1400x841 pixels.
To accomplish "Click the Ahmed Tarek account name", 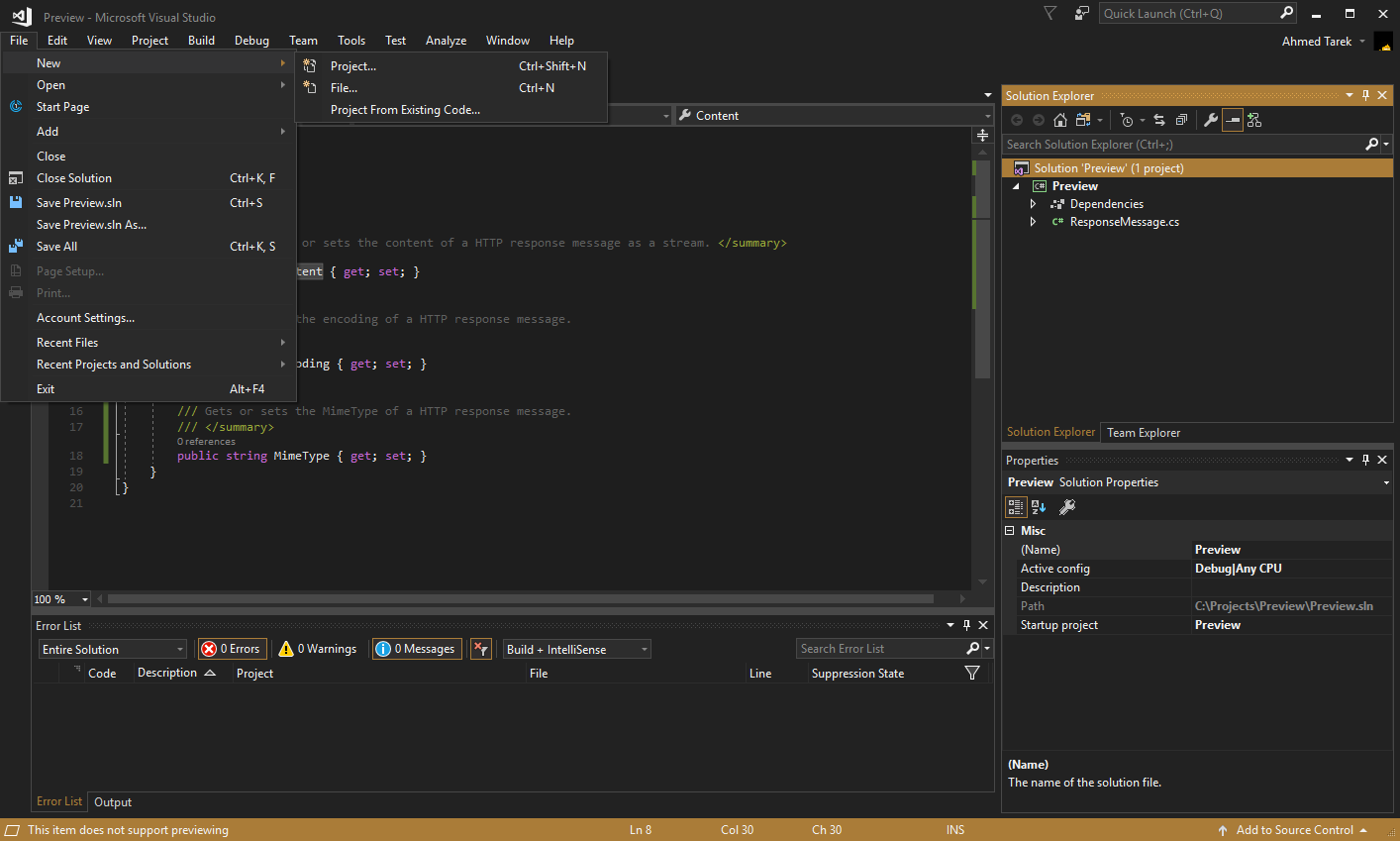I will click(1317, 42).
